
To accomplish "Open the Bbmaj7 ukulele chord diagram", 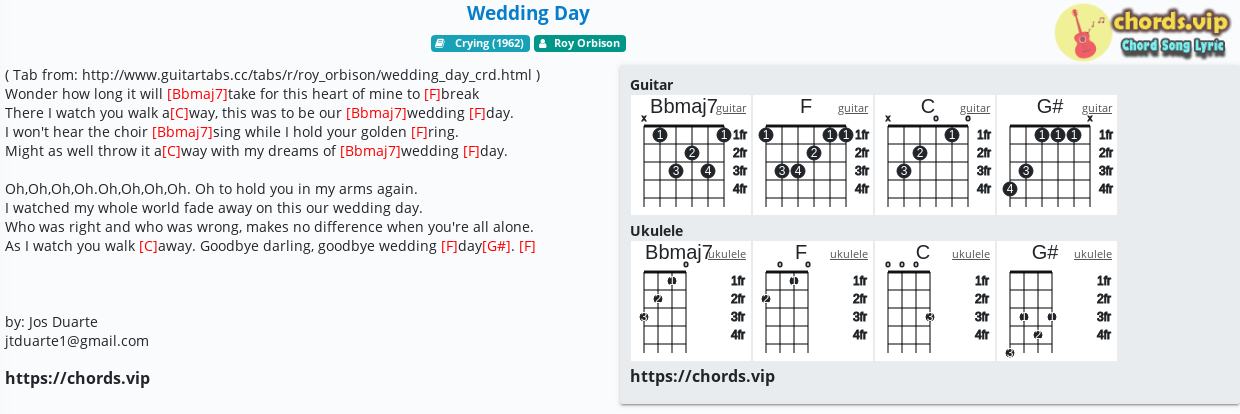I will click(x=691, y=301).
